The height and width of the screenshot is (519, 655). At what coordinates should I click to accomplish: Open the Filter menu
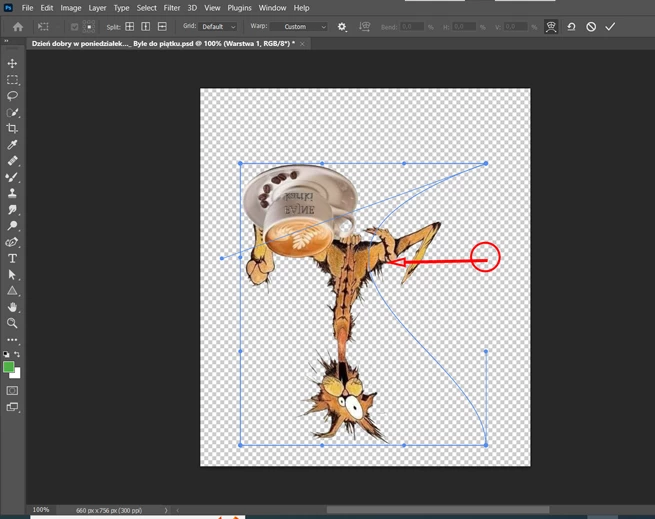tap(172, 8)
